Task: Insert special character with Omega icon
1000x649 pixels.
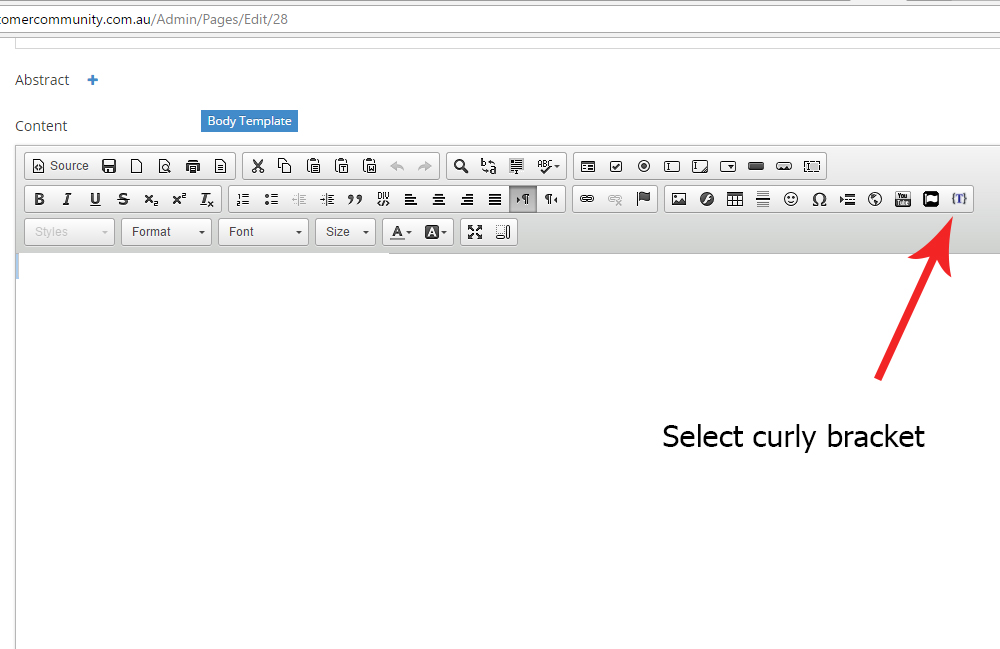Action: [x=819, y=199]
